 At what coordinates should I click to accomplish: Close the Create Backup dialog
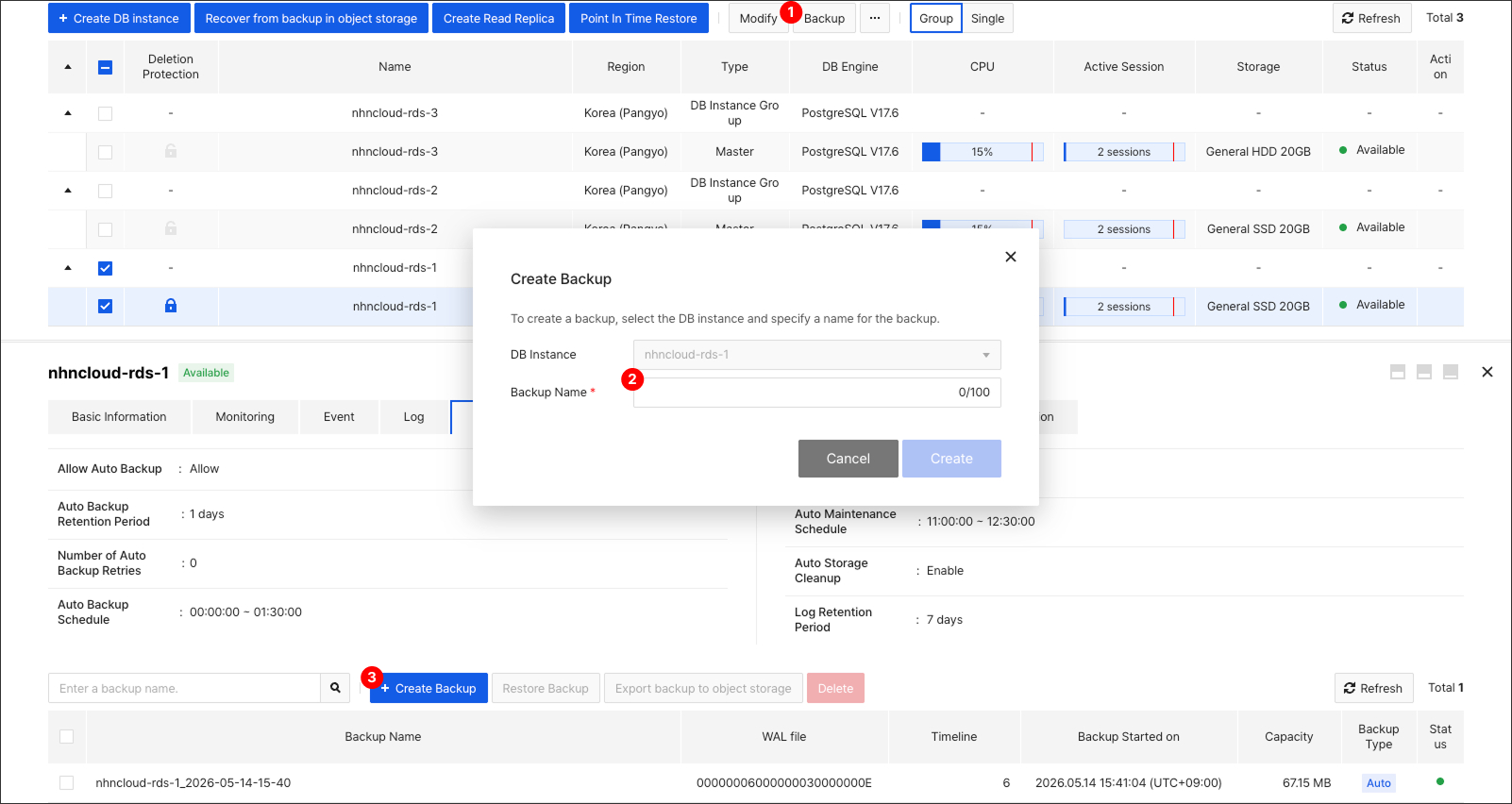tap(1011, 257)
